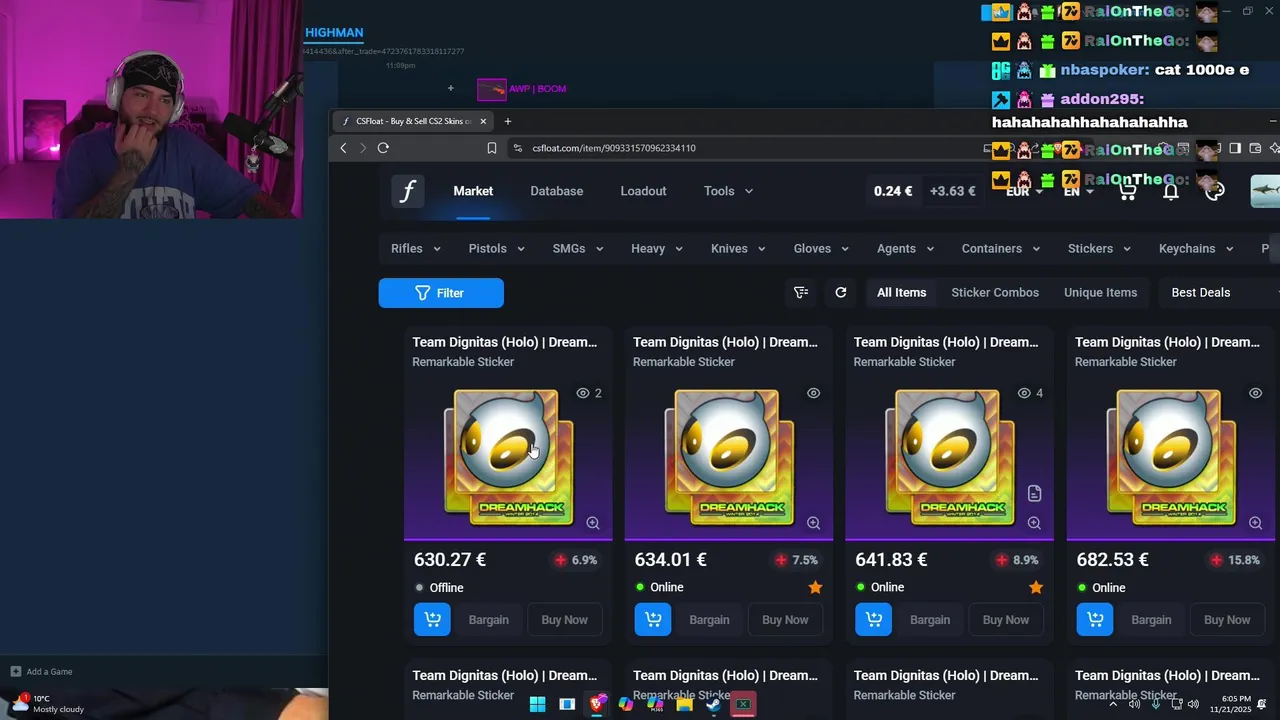Open the Add a Game link in Steam
Image resolution: width=1280 pixels, height=720 pixels.
(41, 672)
